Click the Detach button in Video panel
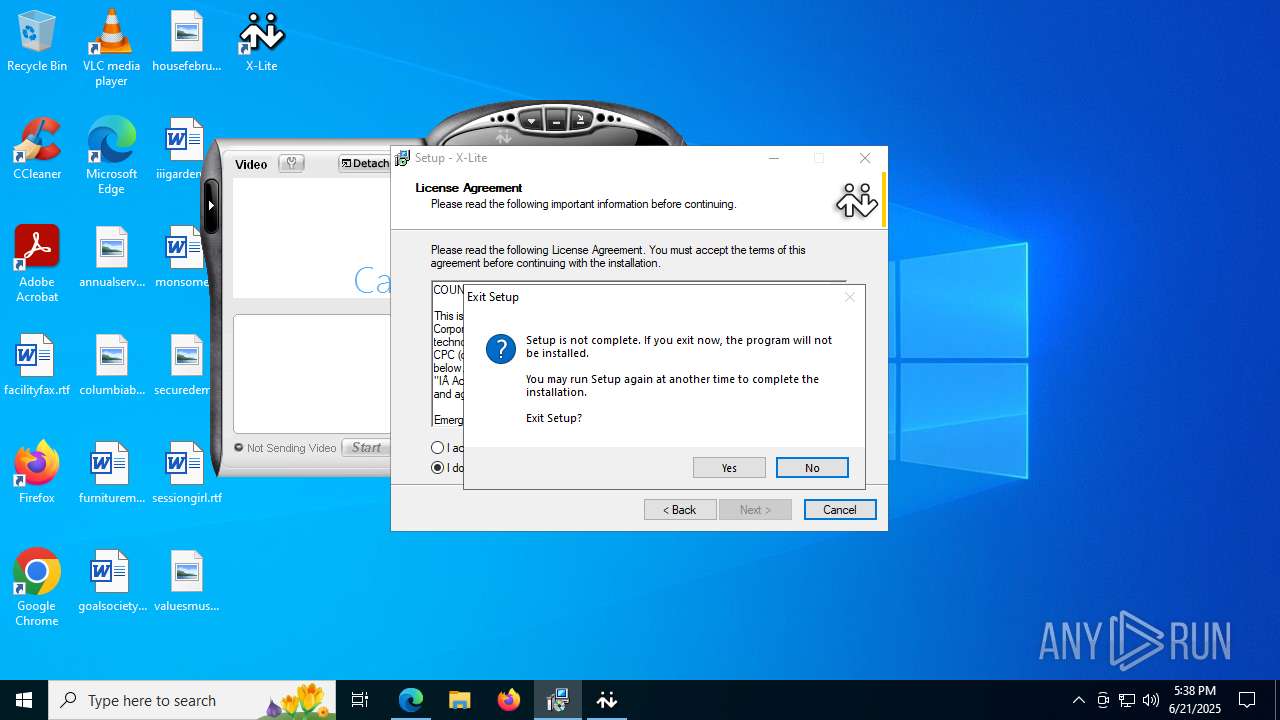Viewport: 1280px width, 720px height. [365, 164]
